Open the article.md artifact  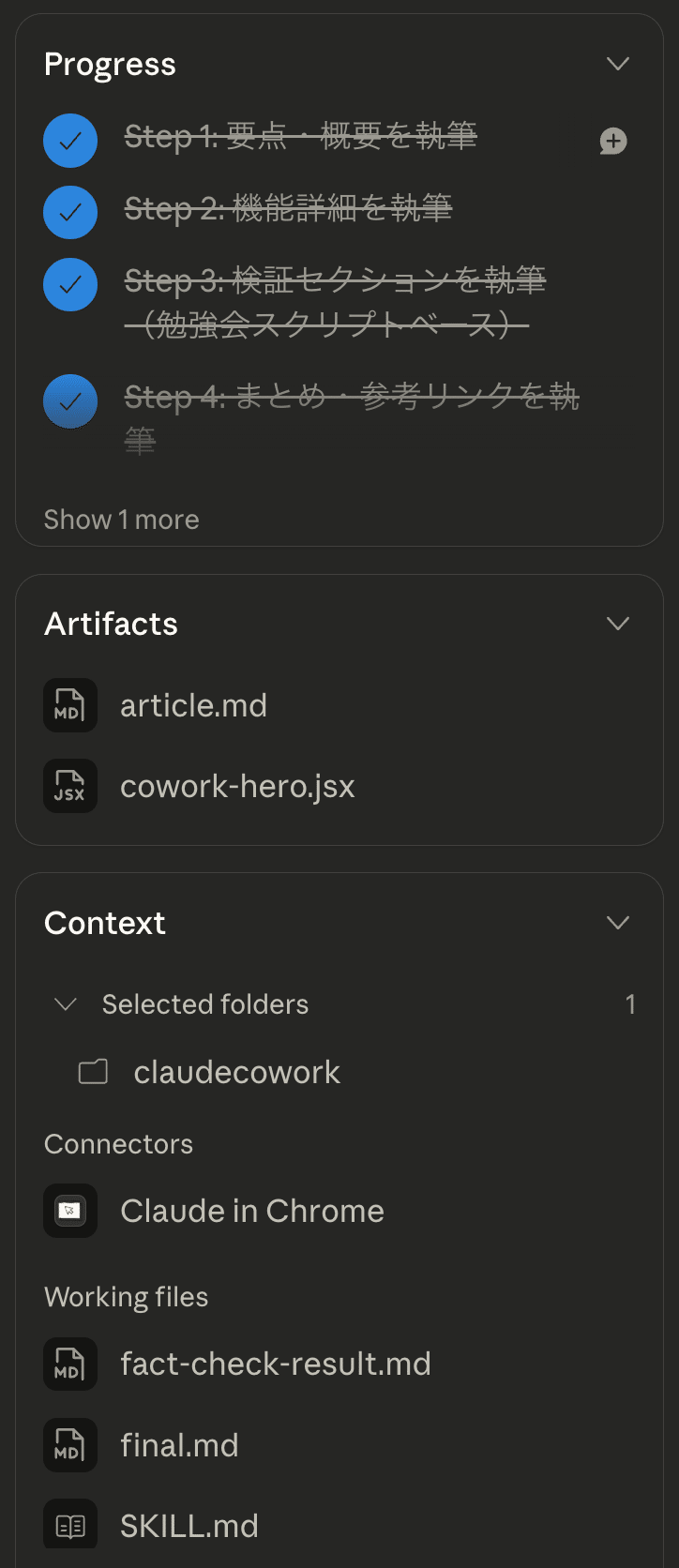click(193, 705)
